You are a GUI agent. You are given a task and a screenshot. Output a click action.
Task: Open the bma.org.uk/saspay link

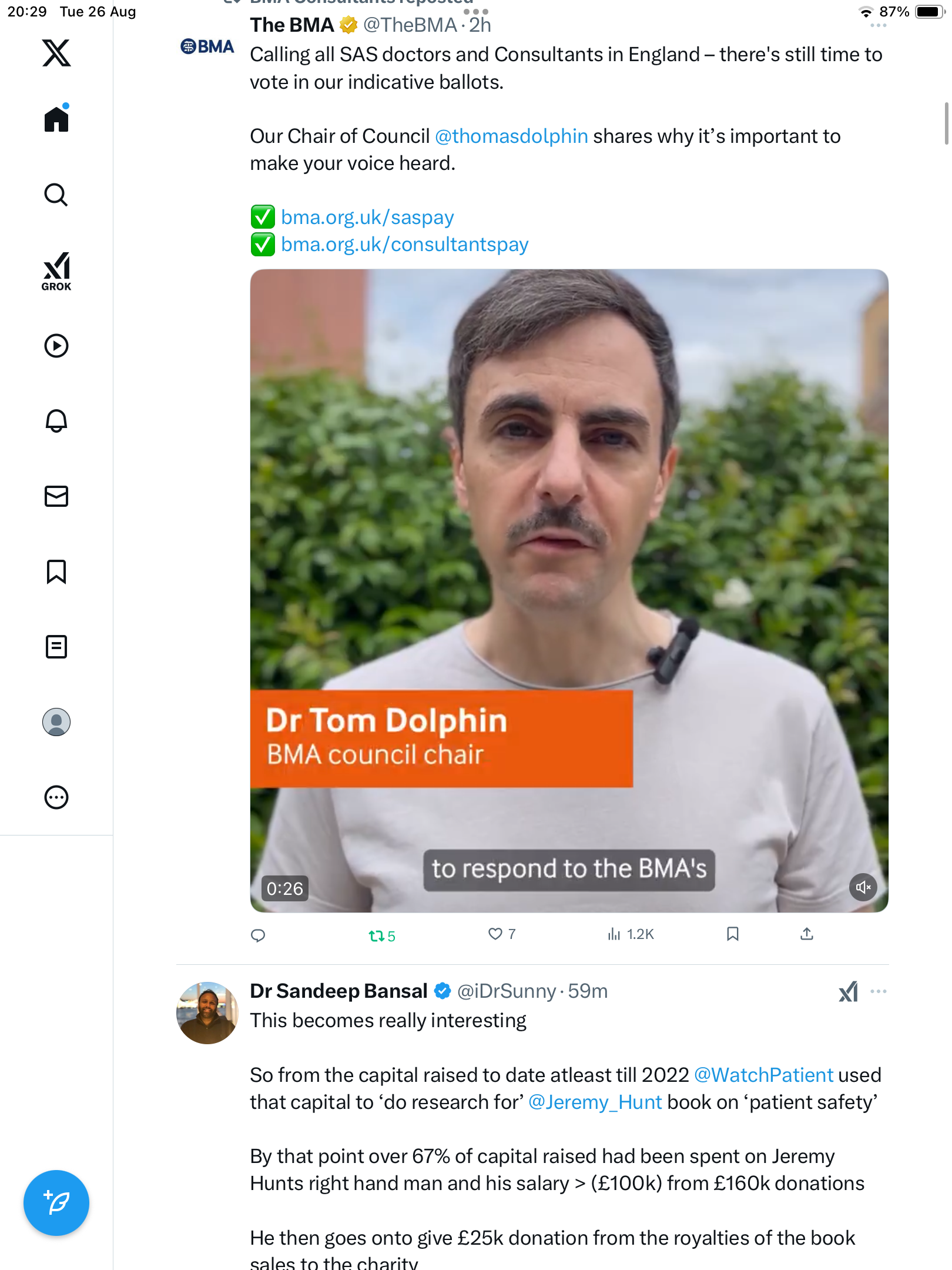[x=367, y=218]
